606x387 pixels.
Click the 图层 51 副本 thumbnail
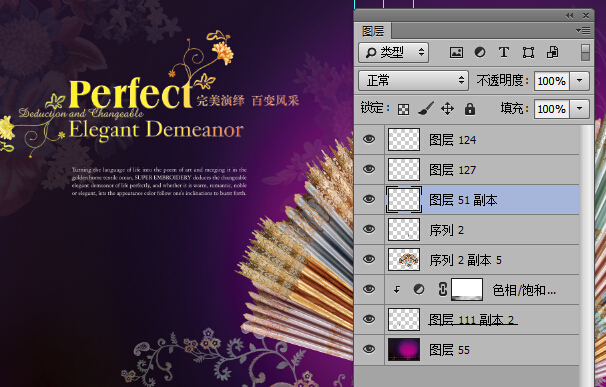[x=404, y=199]
